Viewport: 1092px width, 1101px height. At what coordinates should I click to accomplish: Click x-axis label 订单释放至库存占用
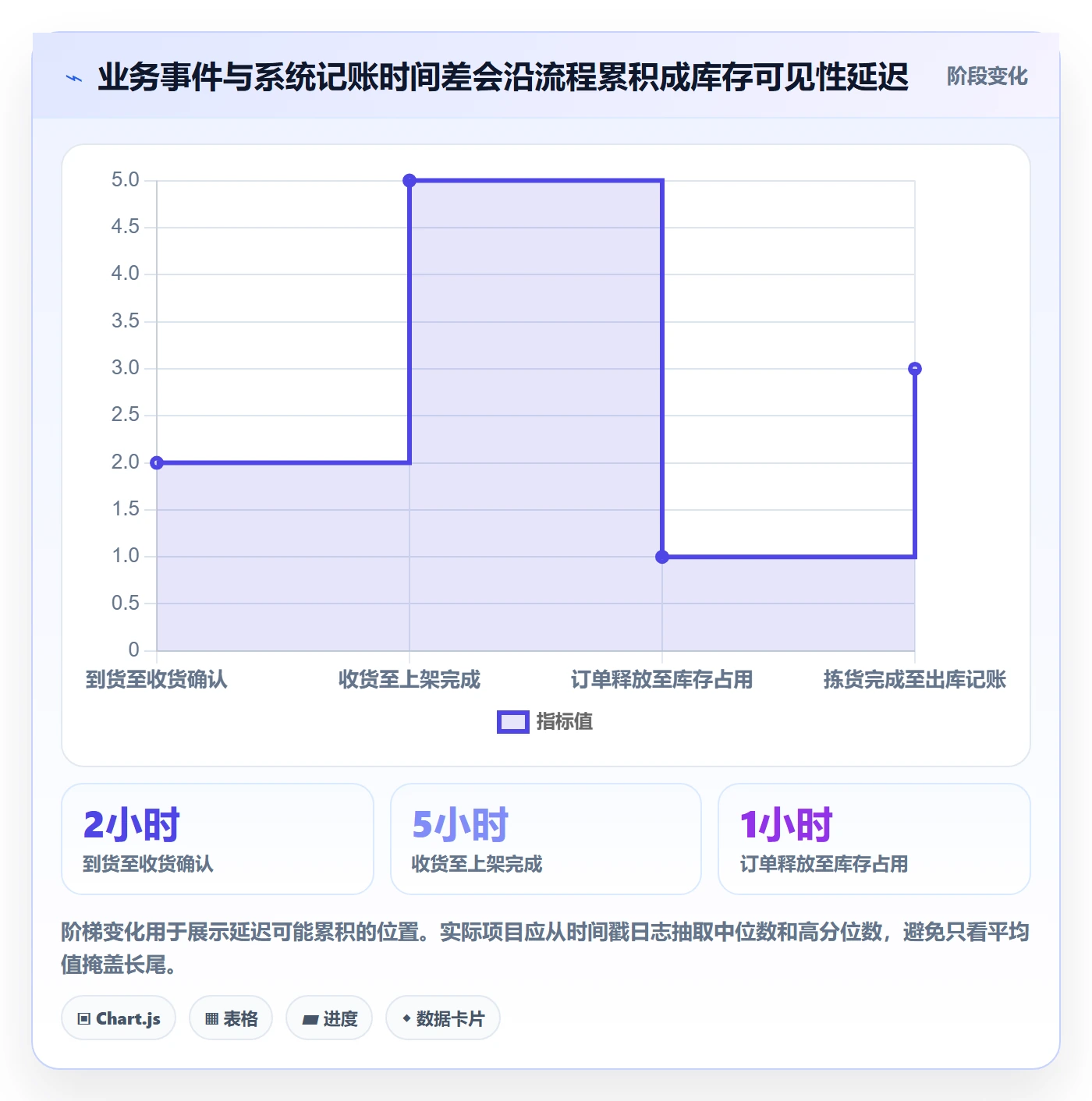pos(662,680)
